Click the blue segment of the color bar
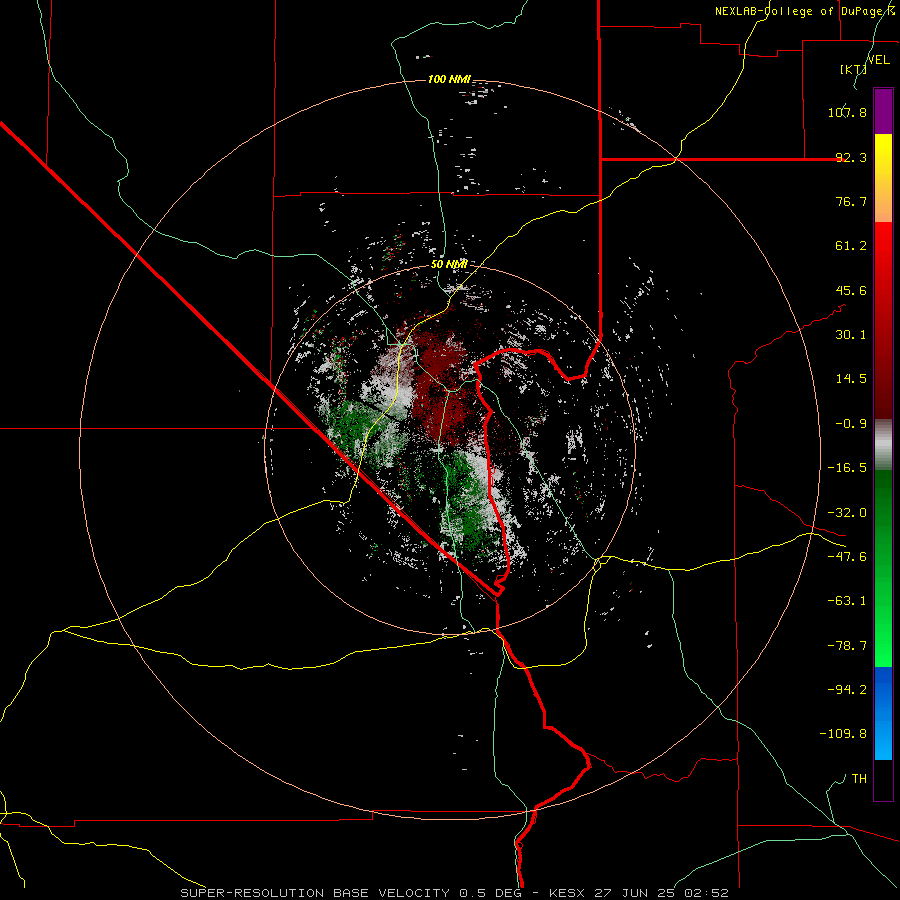This screenshot has height=900, width=900. point(883,713)
